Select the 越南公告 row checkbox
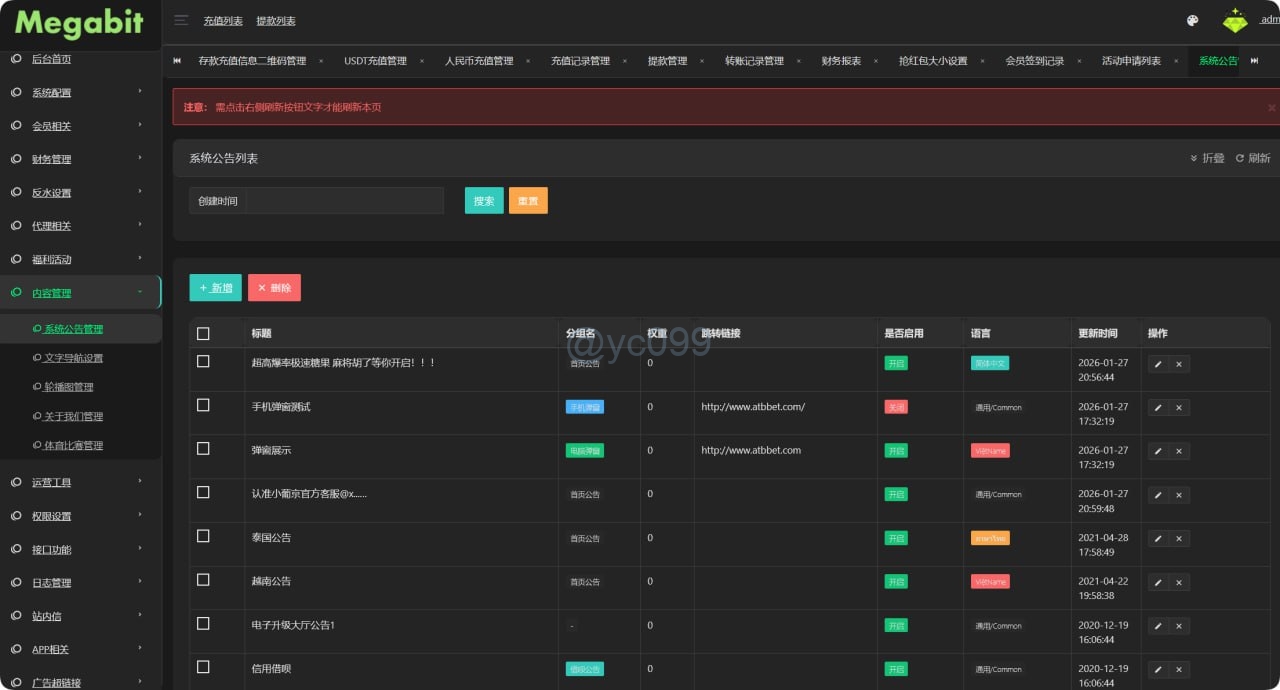 203,580
